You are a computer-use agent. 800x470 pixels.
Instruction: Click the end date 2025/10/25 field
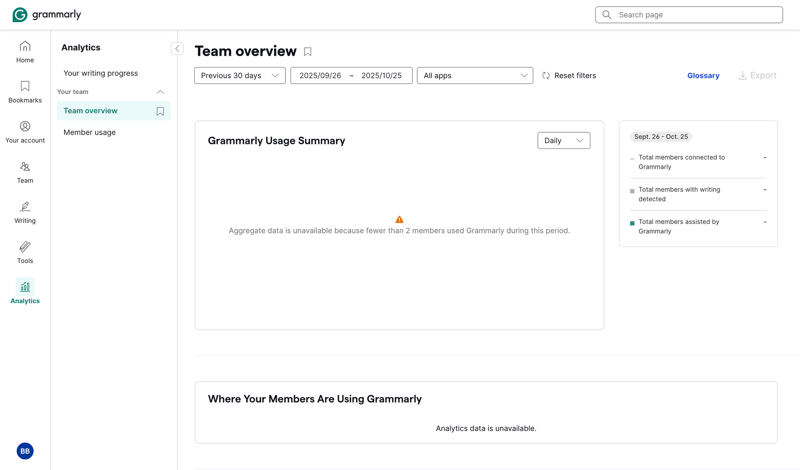tap(382, 76)
